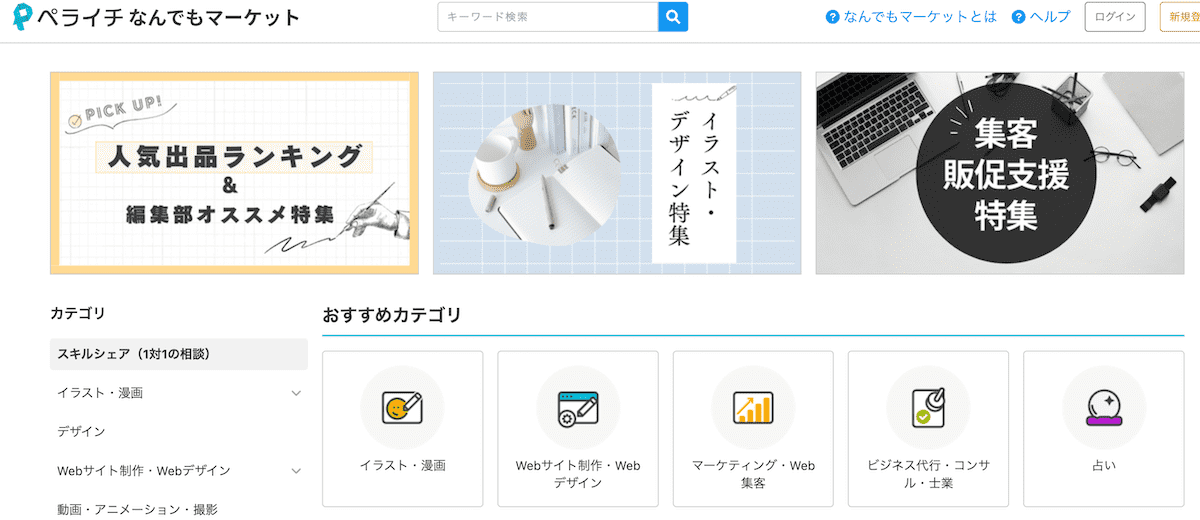1200x520 pixels.
Task: Click question mark icon beside なんでもマーケットとは
Action: tap(832, 17)
